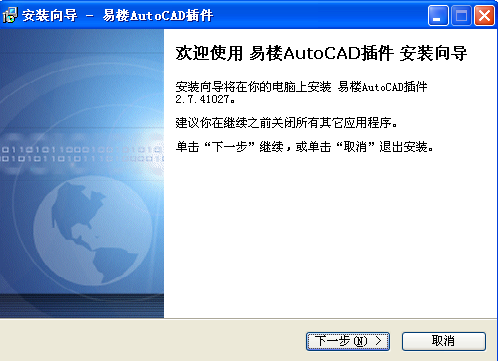Click the installer icon in the title bar
This screenshot has width=498, height=361.
[9, 15]
